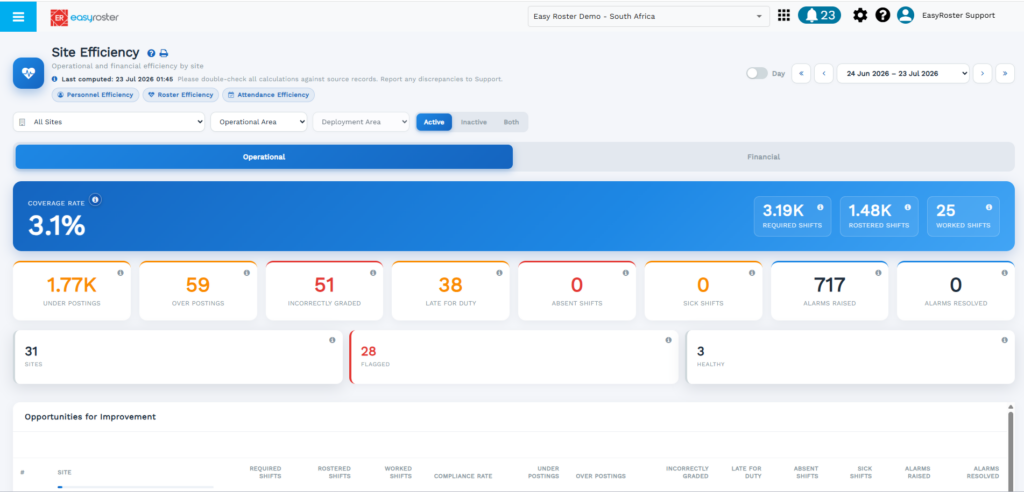Show info for Required Shifts
Image resolution: width=1024 pixels, height=492 pixels.
tap(820, 207)
